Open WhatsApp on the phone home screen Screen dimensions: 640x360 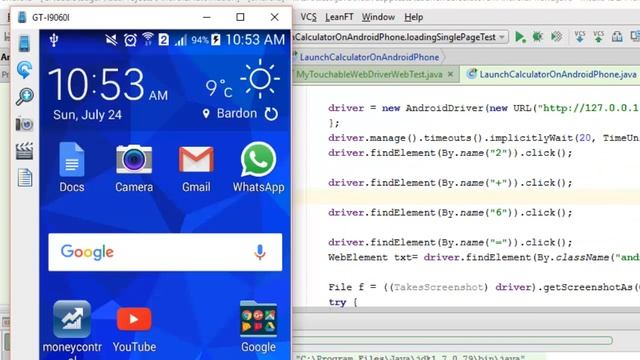point(258,167)
